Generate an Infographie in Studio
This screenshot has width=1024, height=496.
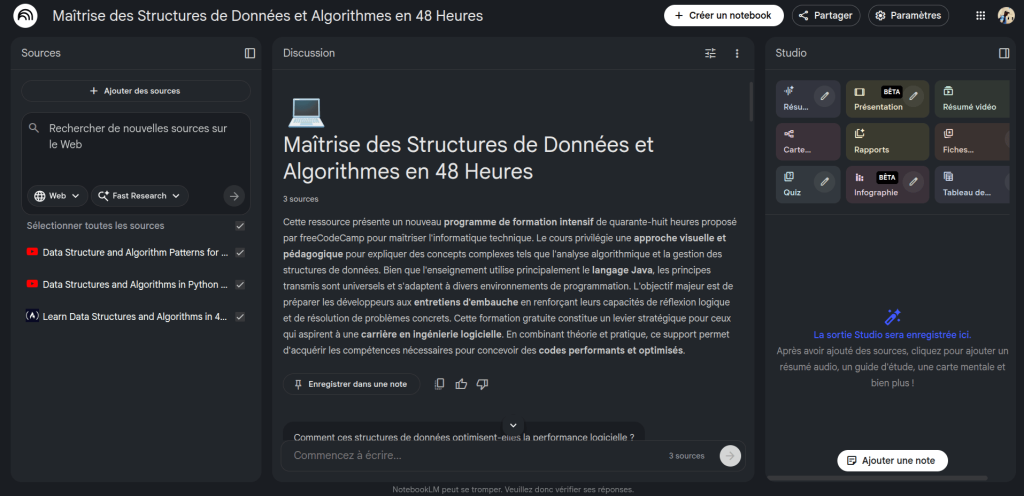[888, 185]
